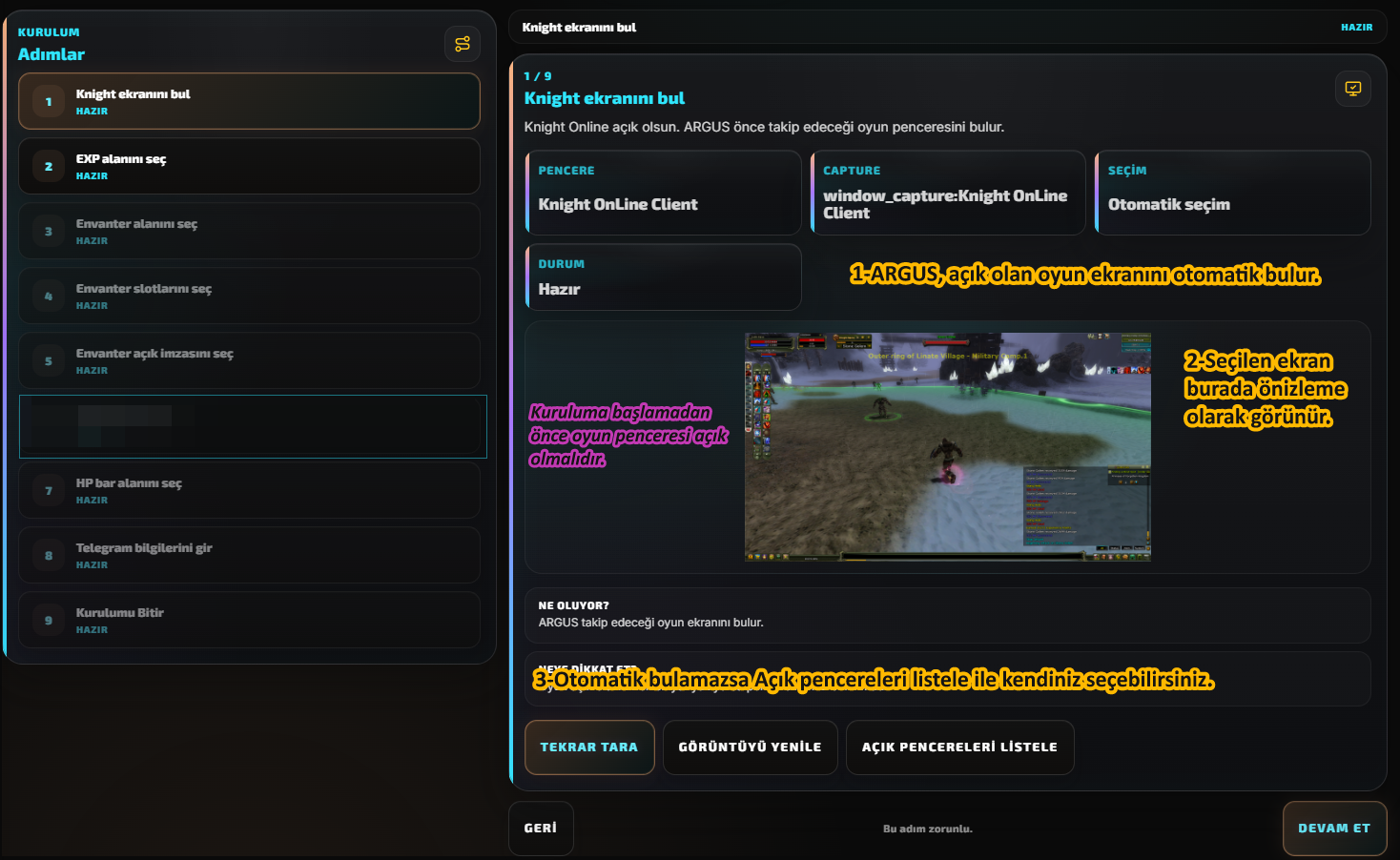Go to step 3 Envanter alanını seç
The image size is (1400, 860).
point(249,231)
